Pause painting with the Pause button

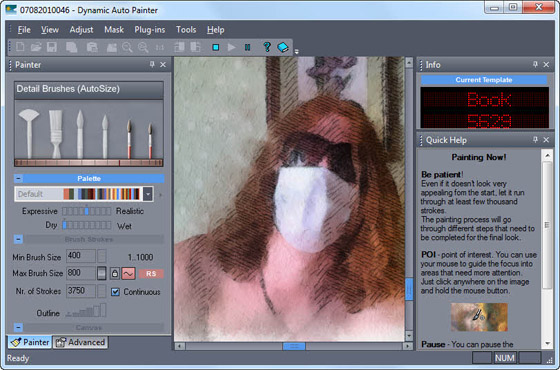click(247, 47)
